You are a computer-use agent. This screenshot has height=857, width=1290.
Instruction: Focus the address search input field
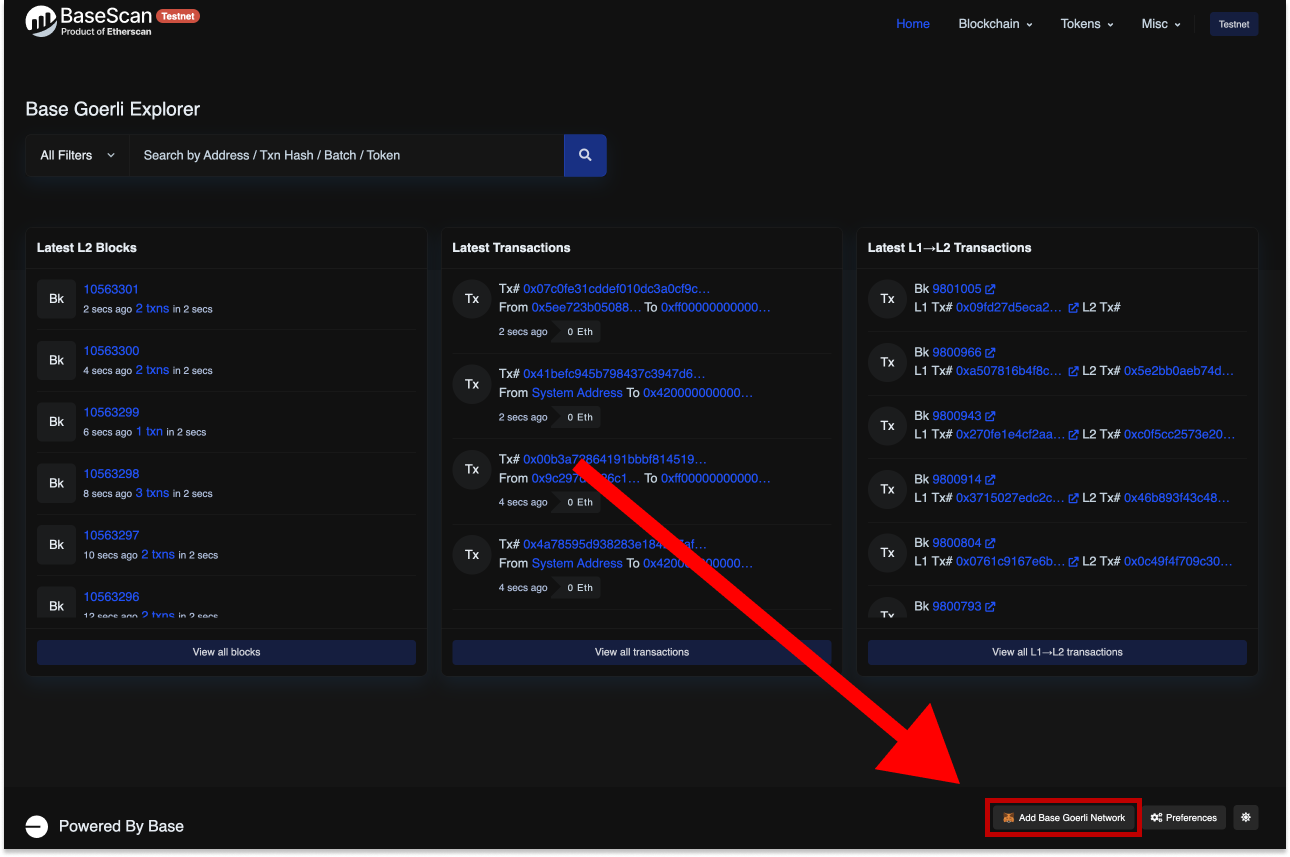tap(346, 155)
